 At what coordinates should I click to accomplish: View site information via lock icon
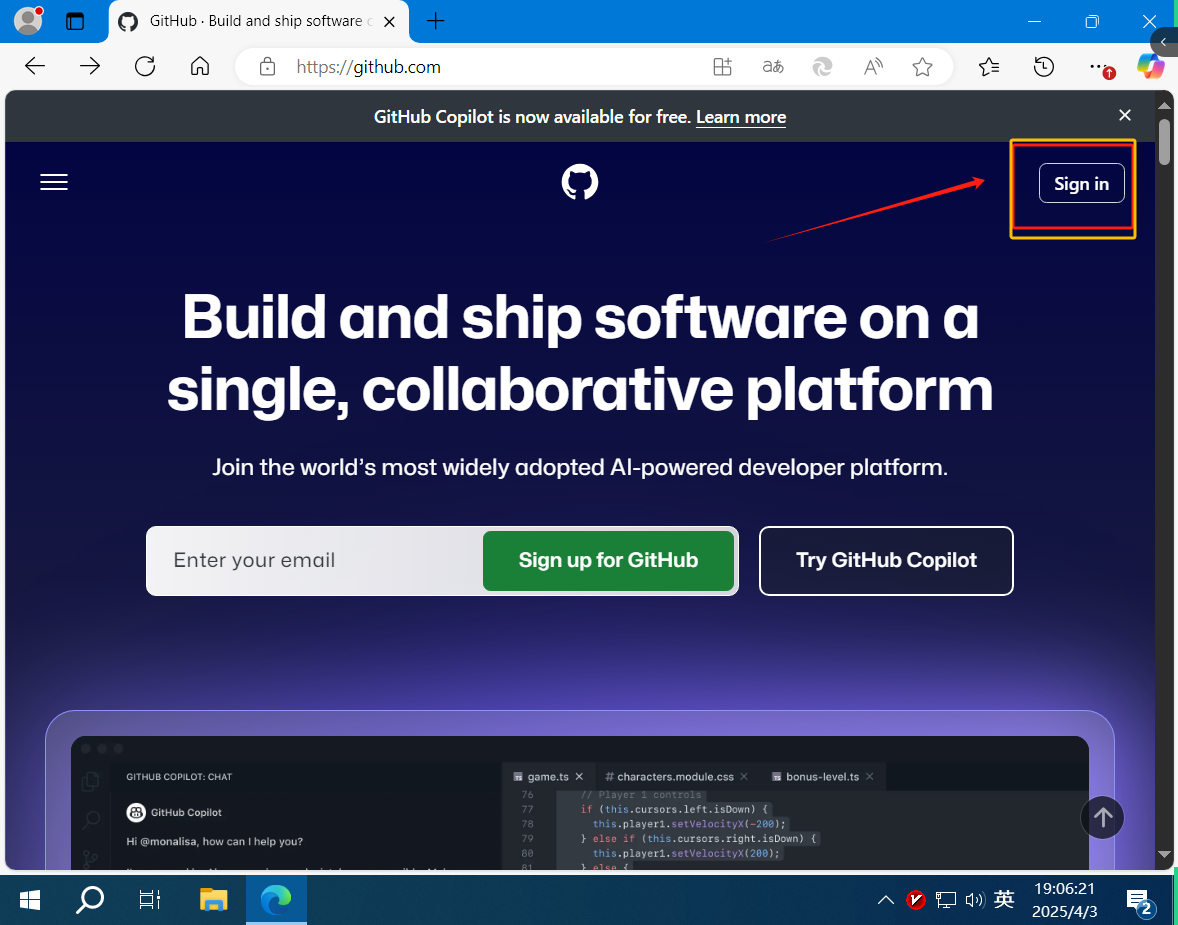(x=267, y=67)
